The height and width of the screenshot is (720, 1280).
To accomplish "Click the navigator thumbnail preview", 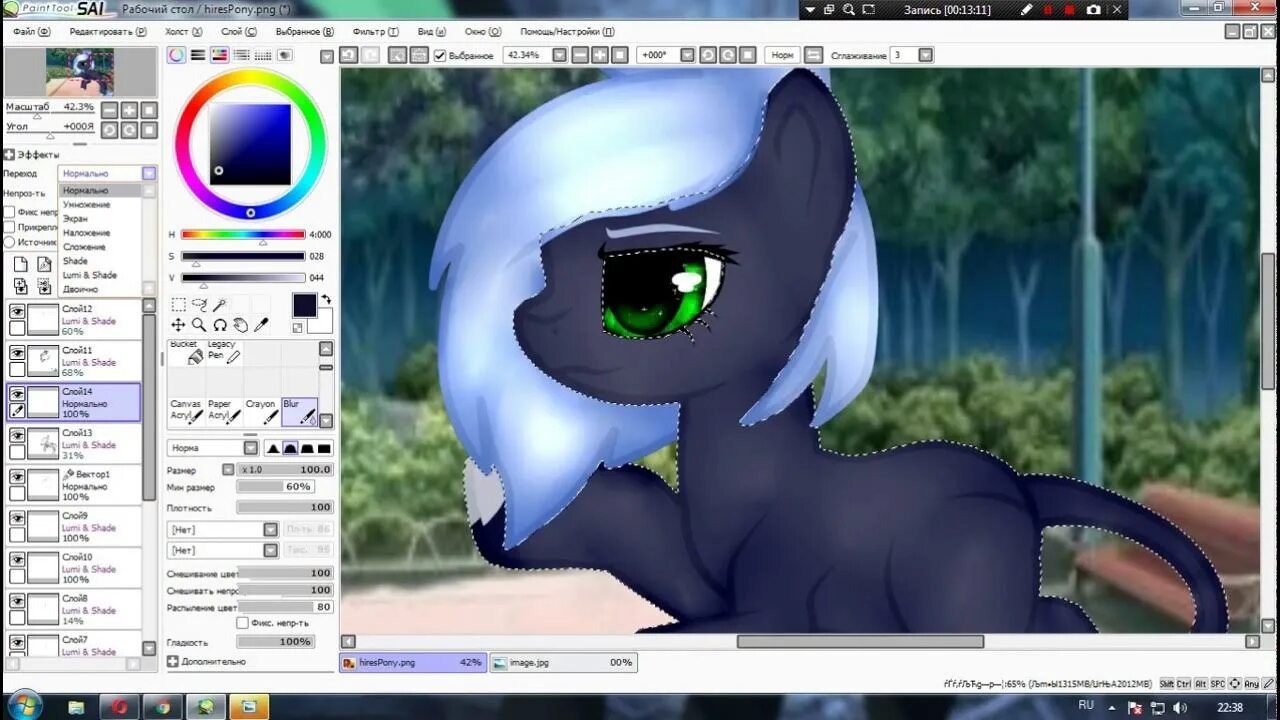I will tap(80, 72).
